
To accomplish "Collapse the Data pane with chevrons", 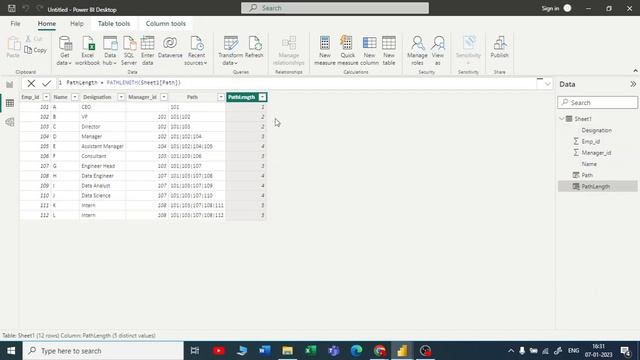I will point(633,84).
